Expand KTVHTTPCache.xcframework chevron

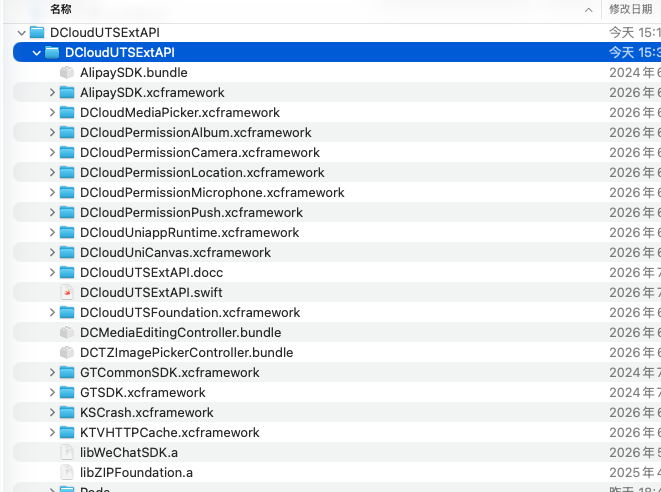point(52,433)
